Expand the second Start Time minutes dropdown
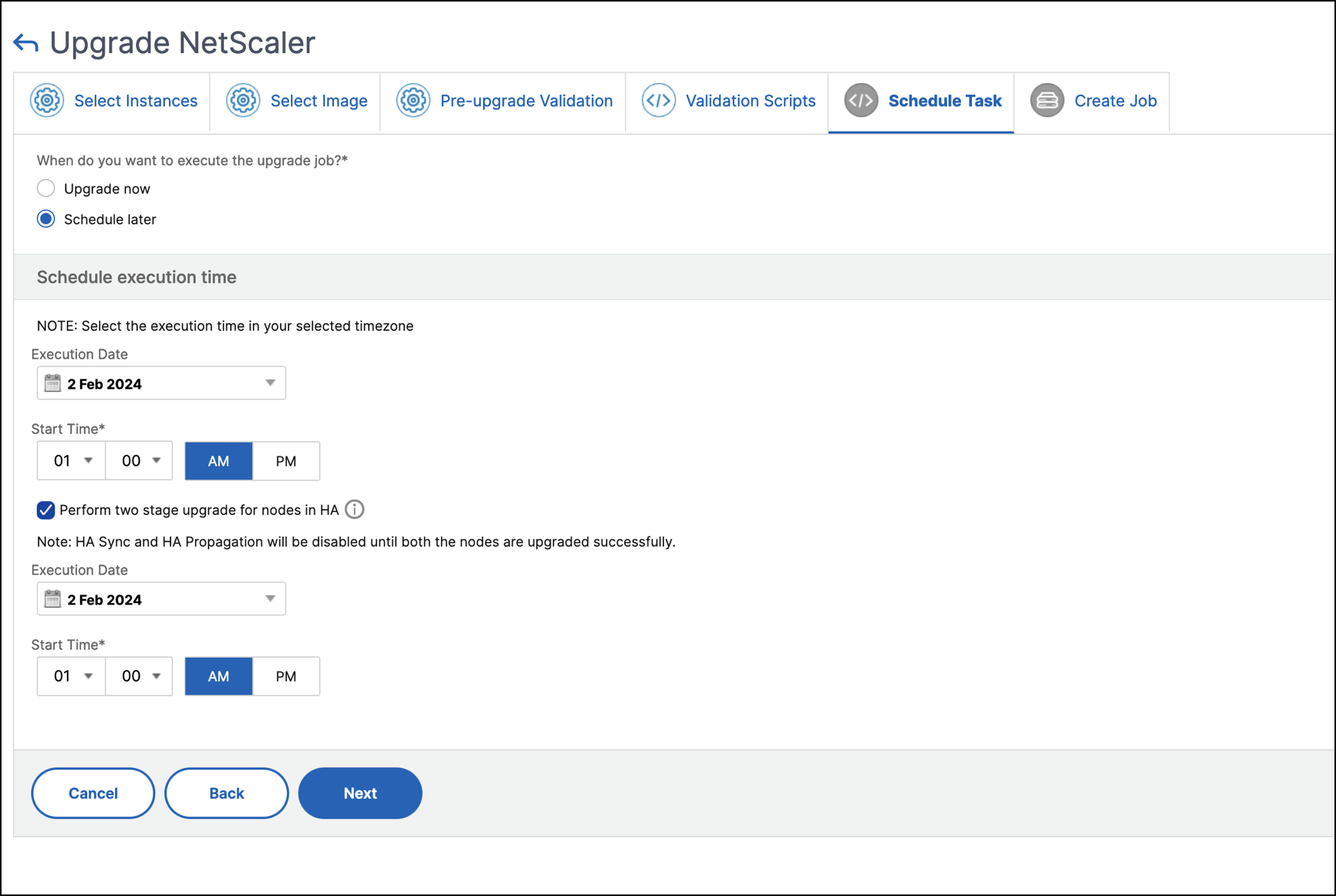Image resolution: width=1336 pixels, height=896 pixels. pos(140,676)
